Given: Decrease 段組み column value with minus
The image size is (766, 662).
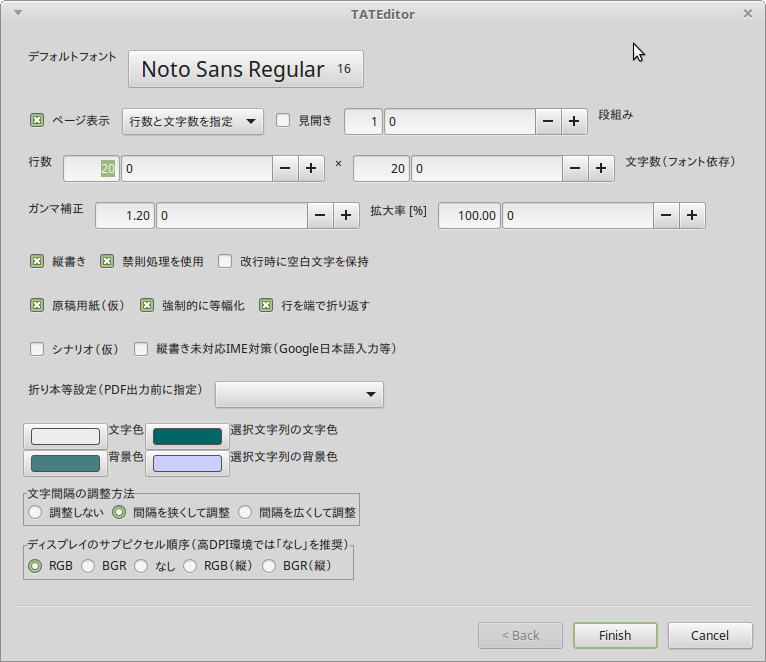Looking at the screenshot, I should (548, 121).
